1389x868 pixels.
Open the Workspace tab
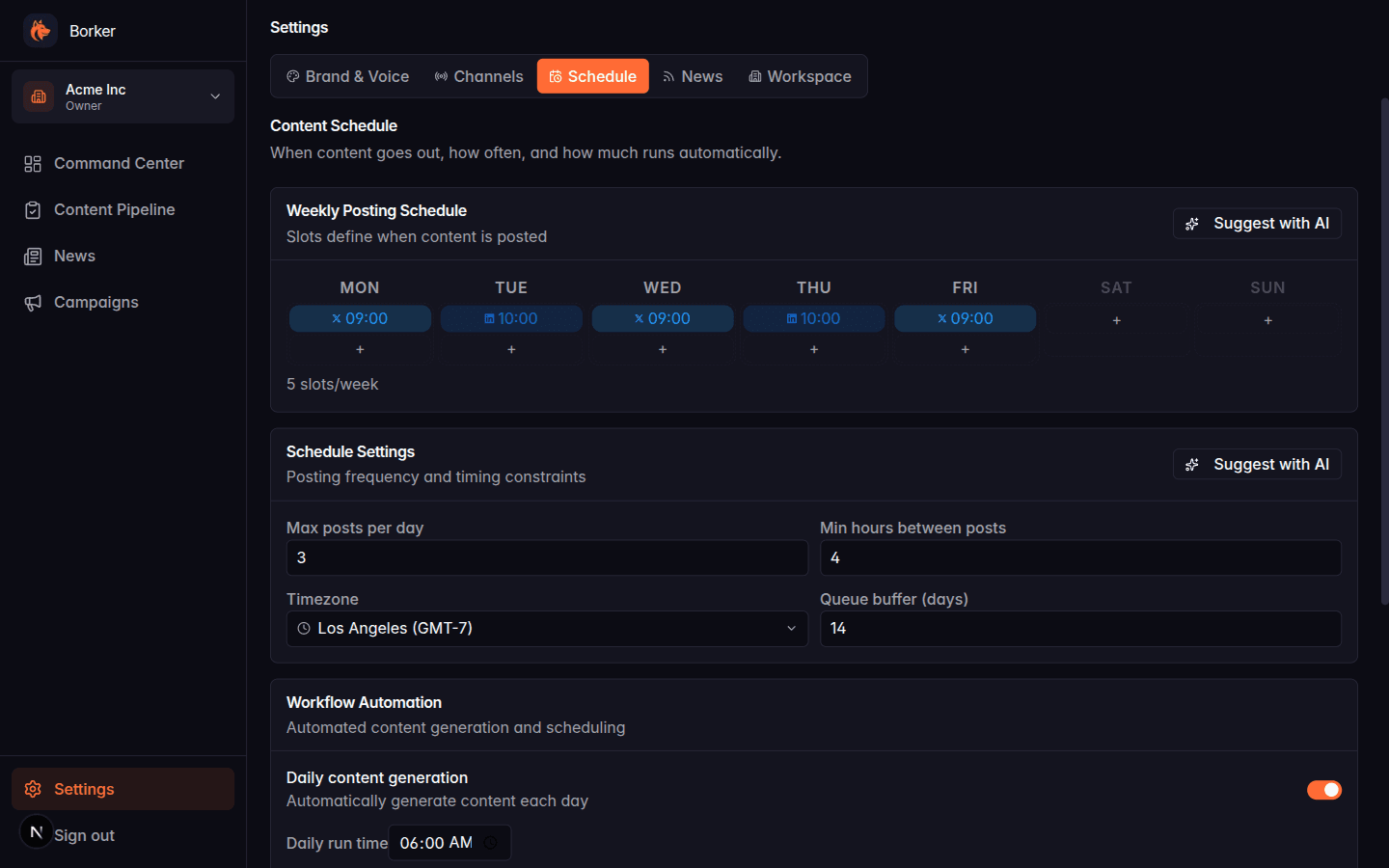pyautogui.click(x=800, y=76)
